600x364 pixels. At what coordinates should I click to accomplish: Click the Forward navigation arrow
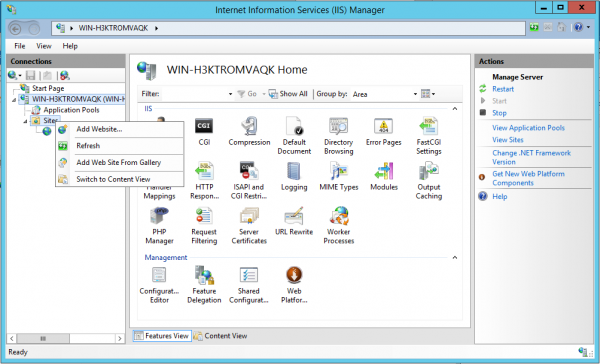(x=34, y=28)
